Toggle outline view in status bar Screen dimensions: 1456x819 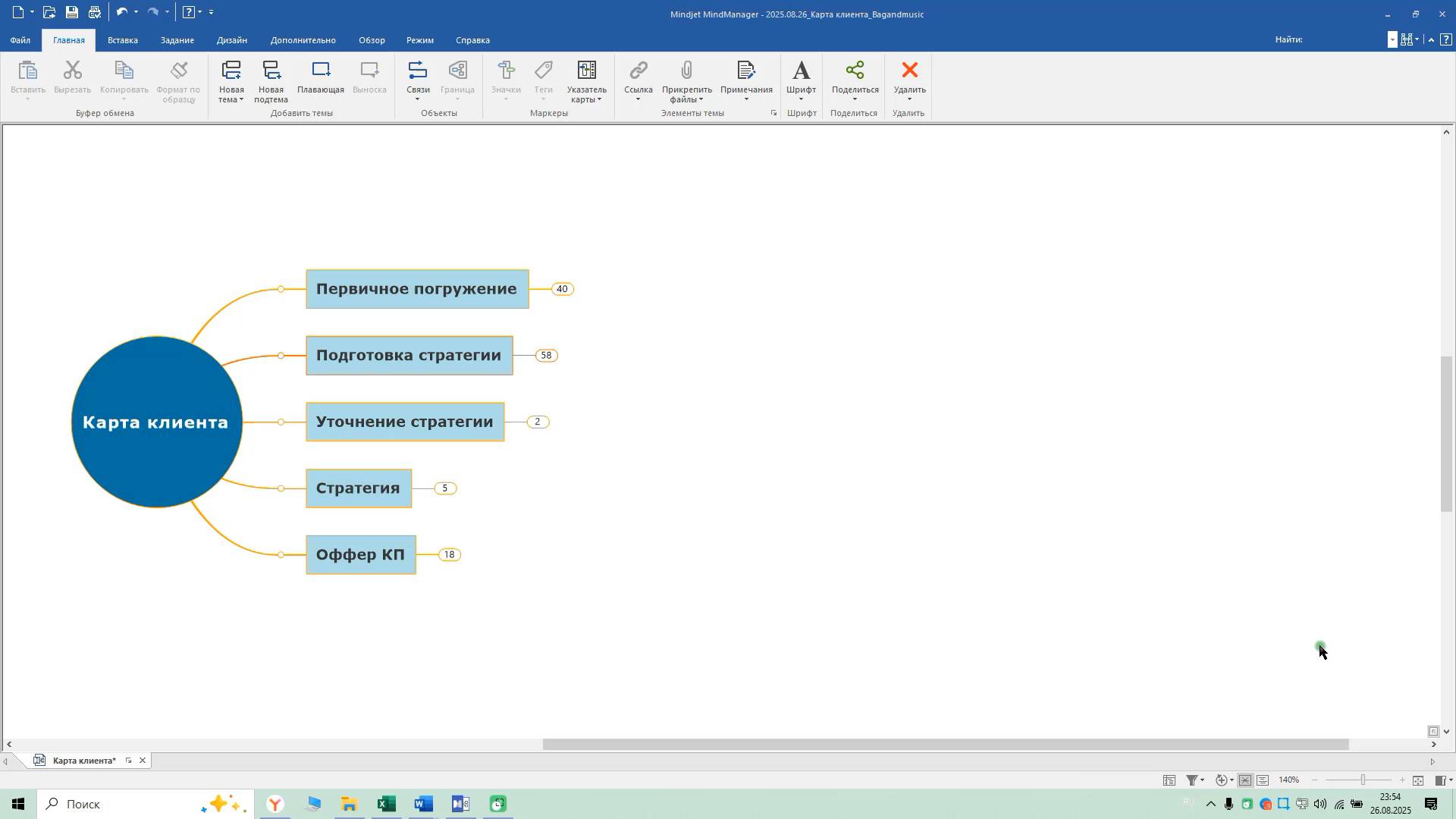(x=1263, y=780)
